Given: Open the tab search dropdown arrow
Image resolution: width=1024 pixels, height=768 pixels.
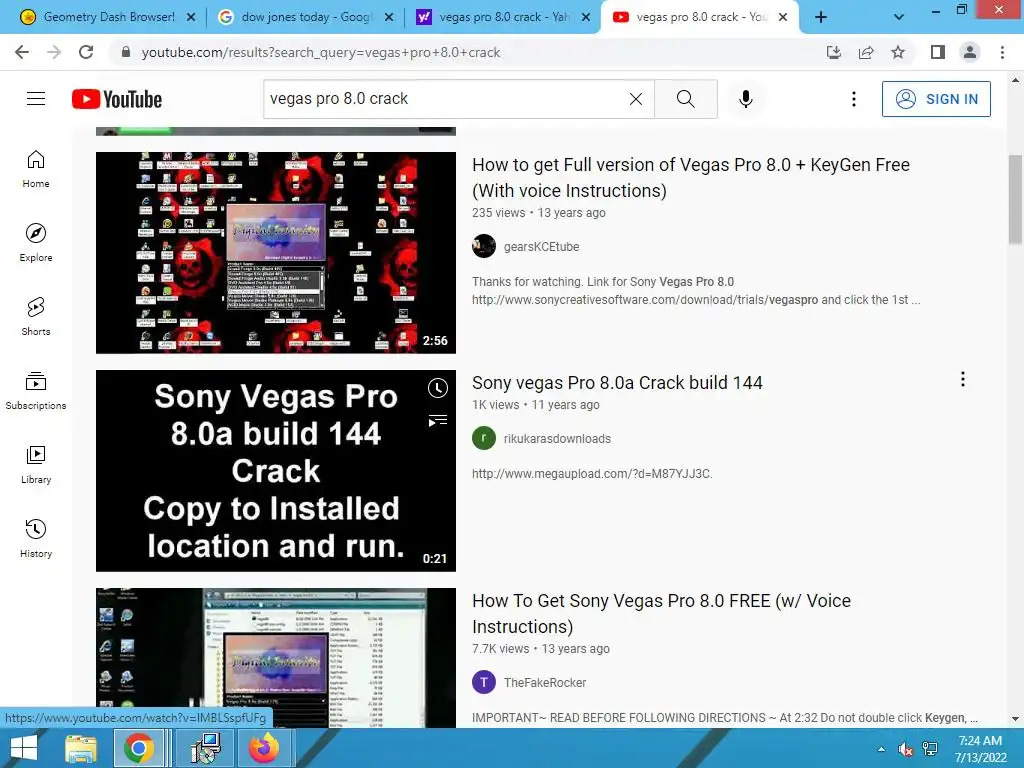Looking at the screenshot, I should (x=899, y=17).
